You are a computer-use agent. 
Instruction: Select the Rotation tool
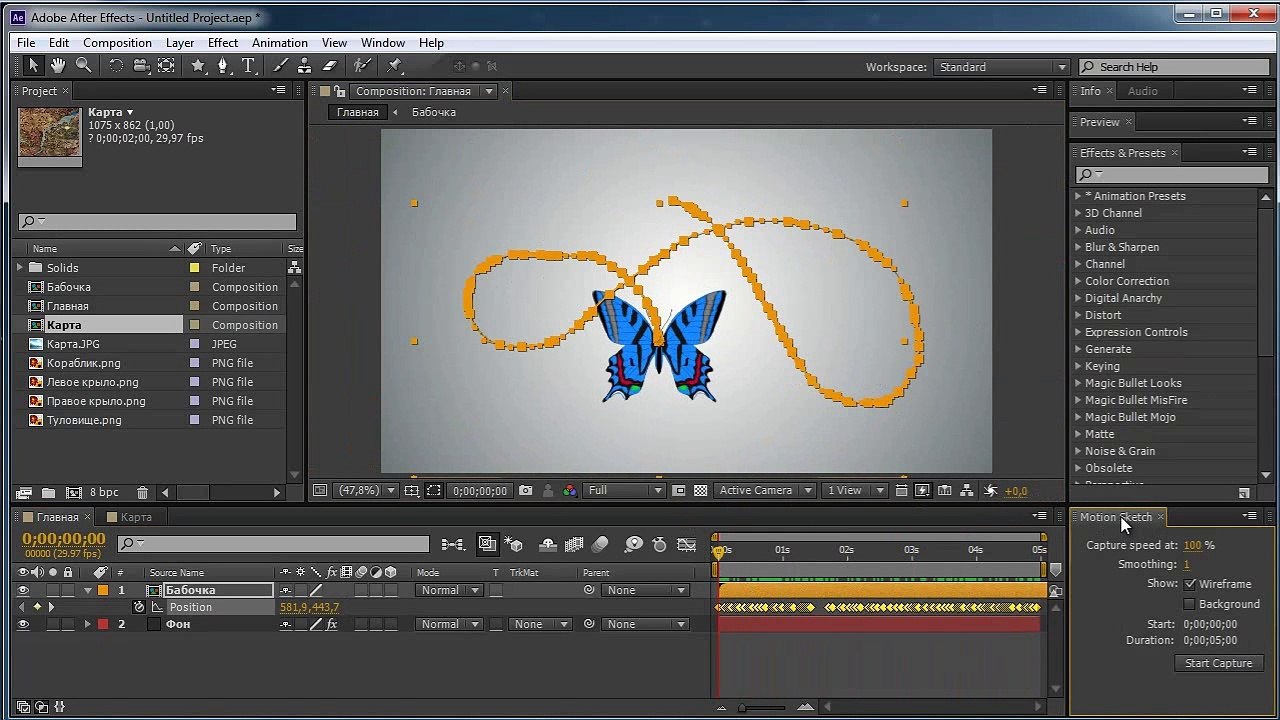116,66
